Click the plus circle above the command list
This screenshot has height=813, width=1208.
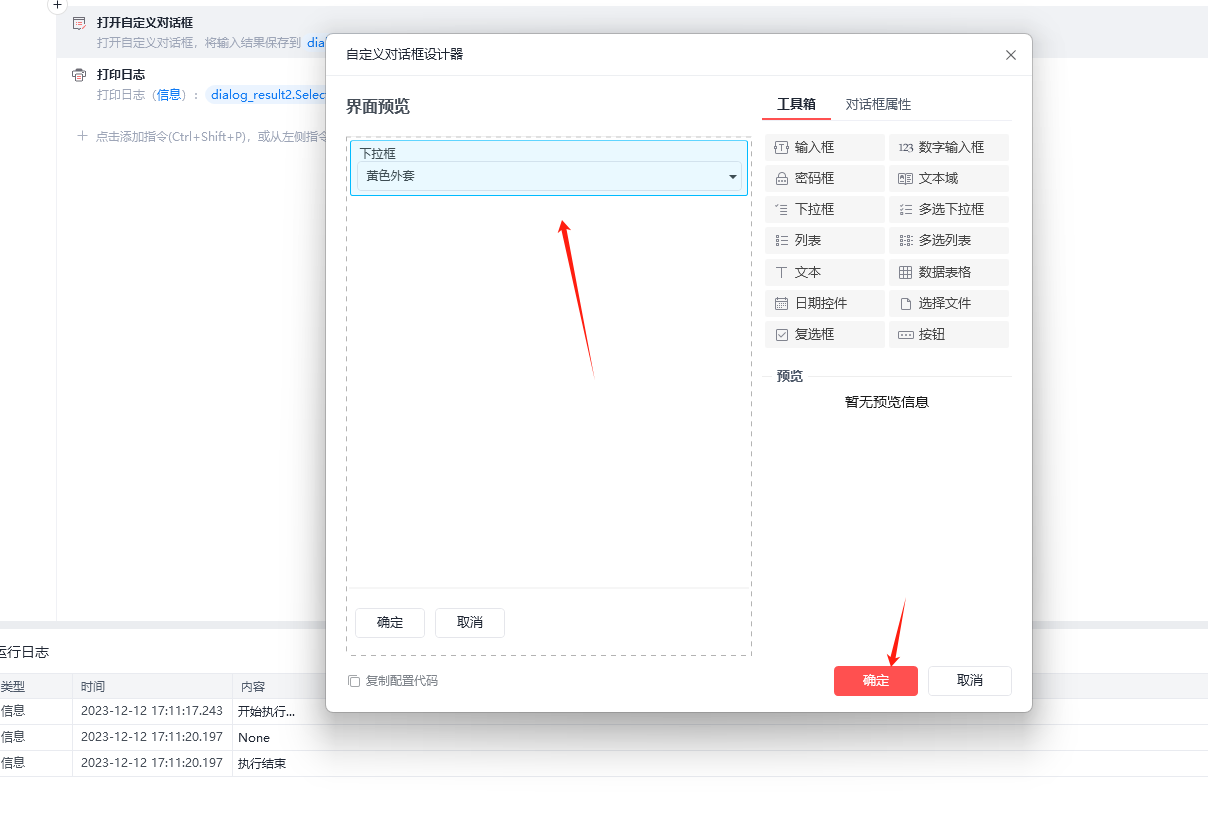57,5
